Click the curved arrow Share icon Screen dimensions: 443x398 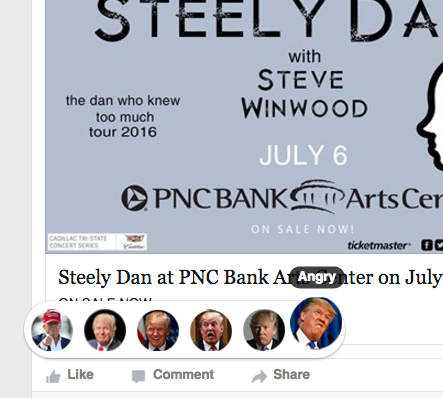tap(259, 376)
